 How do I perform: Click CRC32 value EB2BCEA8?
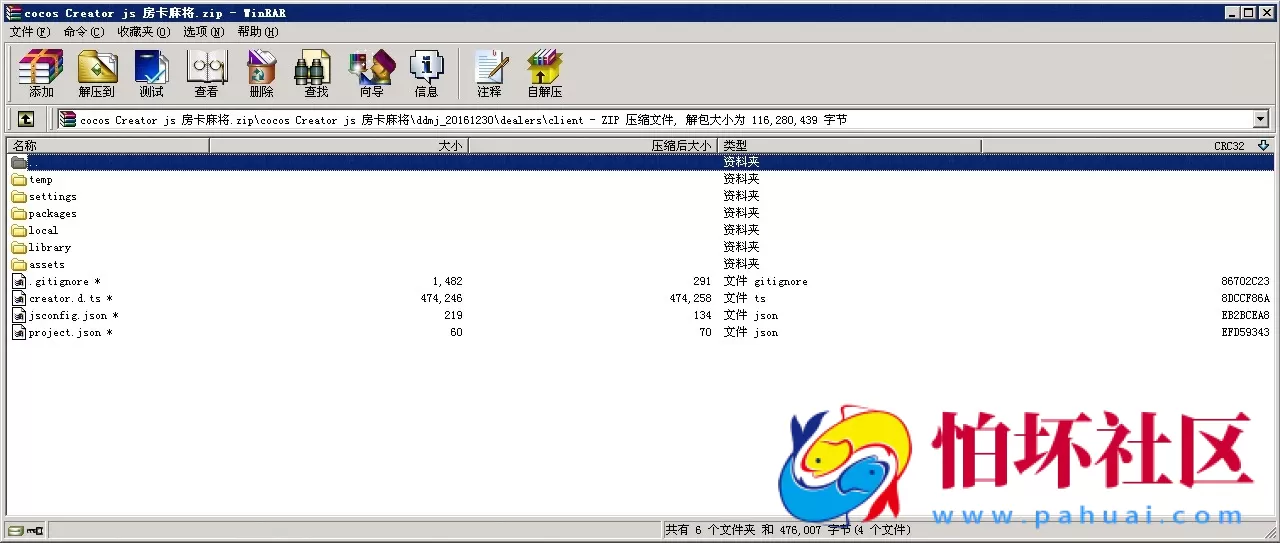point(1245,316)
